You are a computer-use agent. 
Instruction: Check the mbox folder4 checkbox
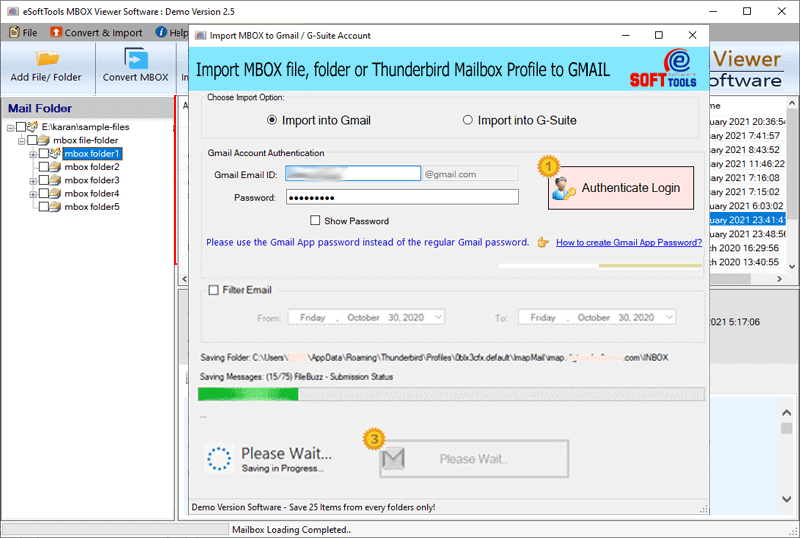click(44, 193)
